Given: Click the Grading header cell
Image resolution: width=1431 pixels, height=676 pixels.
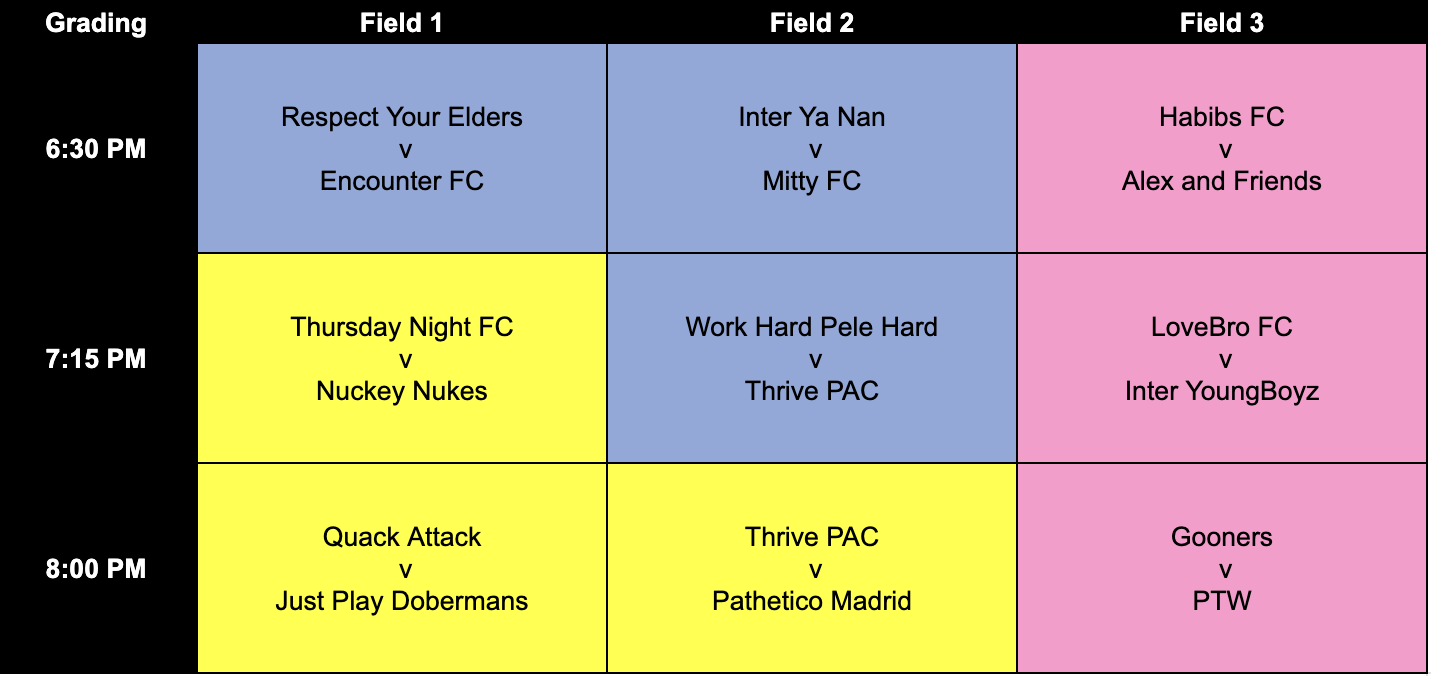Looking at the screenshot, I should pos(96,23).
